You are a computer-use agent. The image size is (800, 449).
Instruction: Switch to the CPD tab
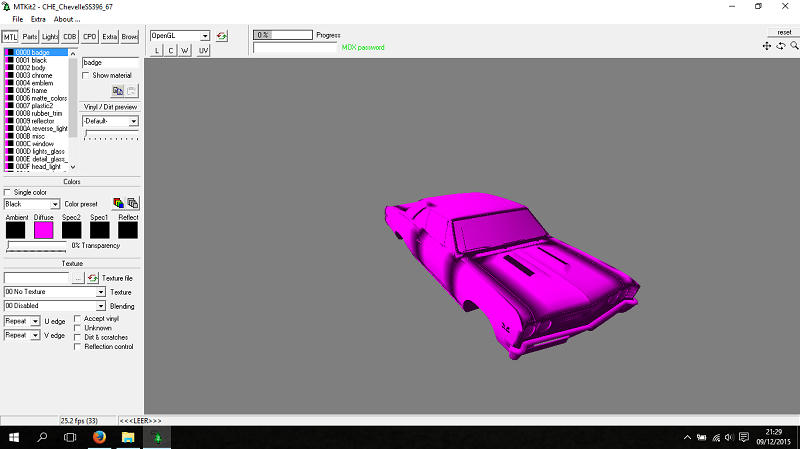[89, 37]
